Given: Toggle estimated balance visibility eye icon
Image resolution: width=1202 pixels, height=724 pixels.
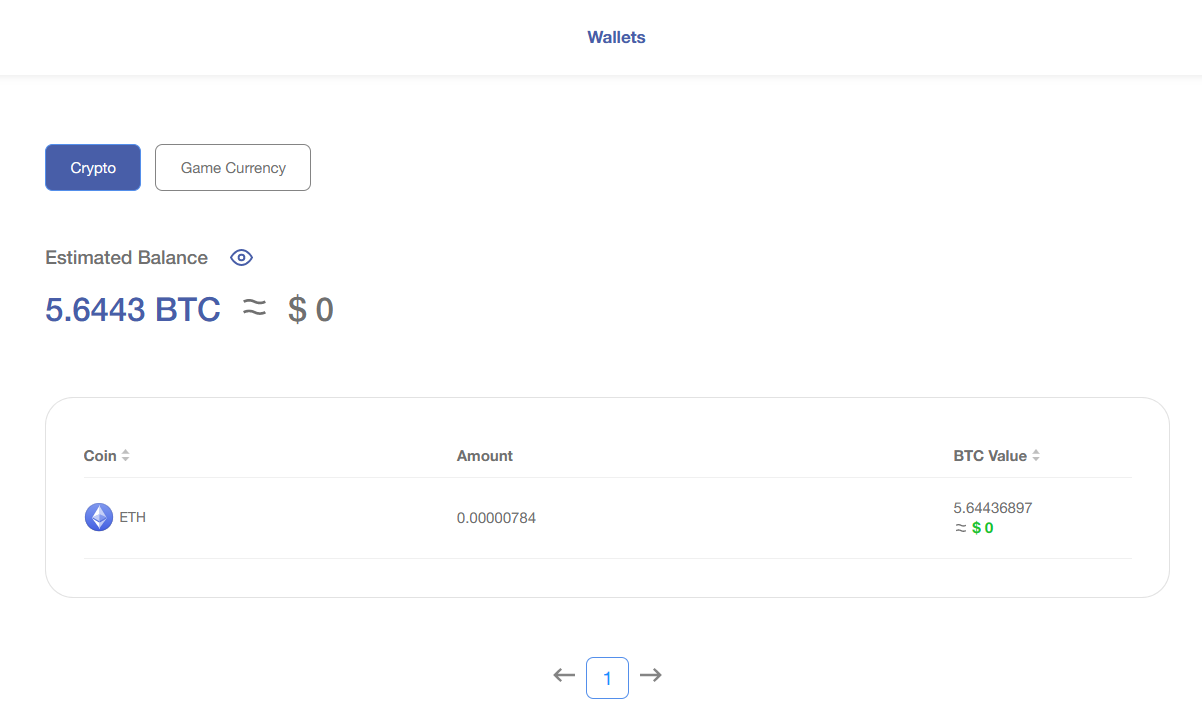Looking at the screenshot, I should [x=241, y=258].
